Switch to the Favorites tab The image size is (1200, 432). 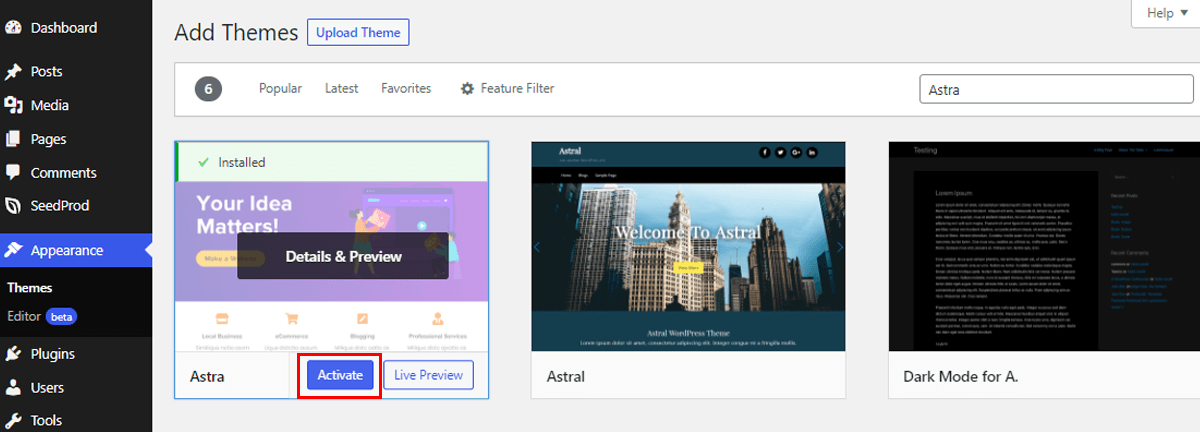coord(406,89)
